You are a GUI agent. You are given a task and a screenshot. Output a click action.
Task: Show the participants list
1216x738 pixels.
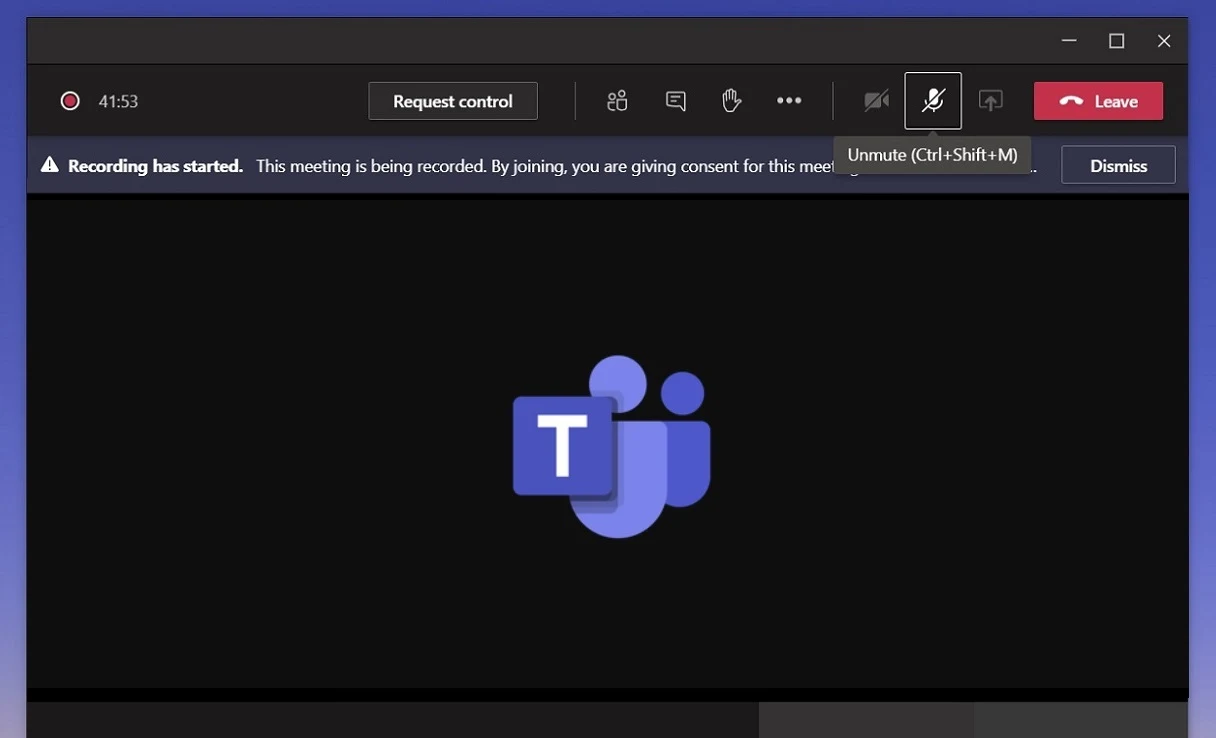(x=616, y=100)
